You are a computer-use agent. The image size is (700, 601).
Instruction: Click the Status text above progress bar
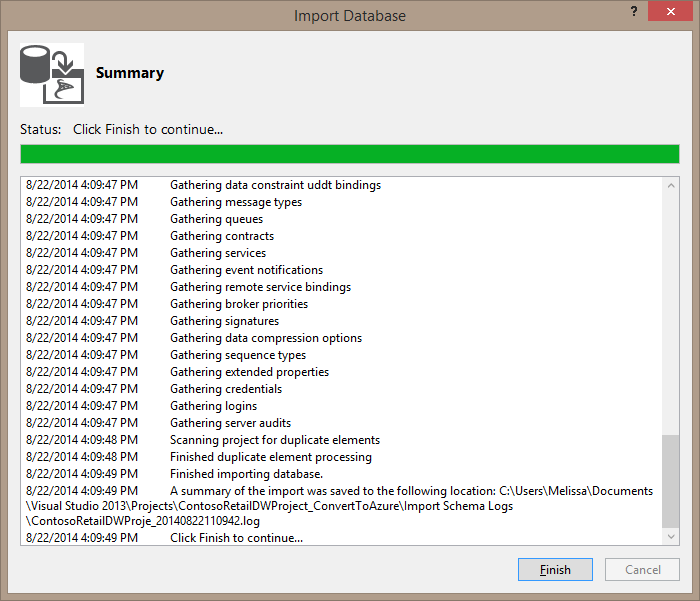[x=121, y=129]
